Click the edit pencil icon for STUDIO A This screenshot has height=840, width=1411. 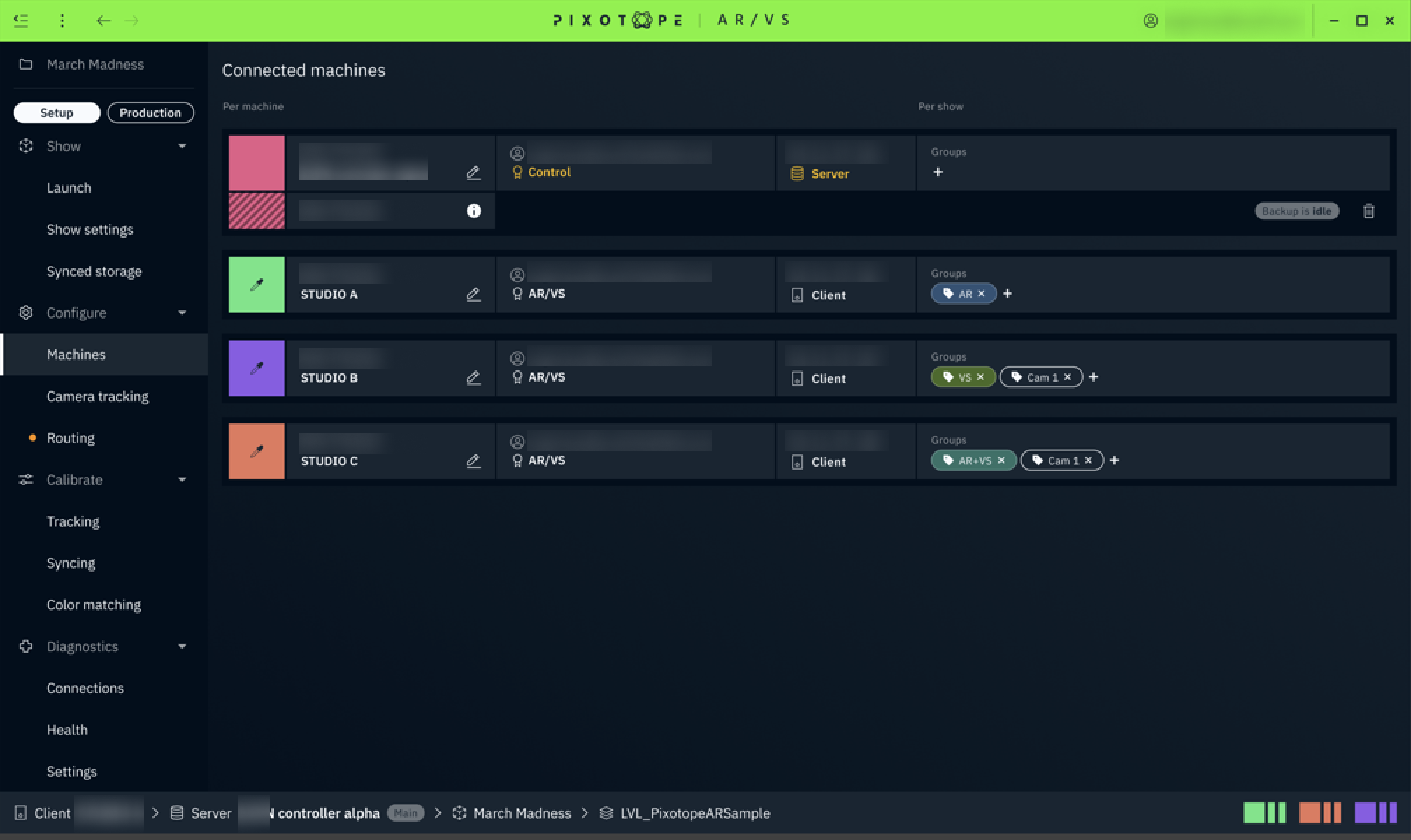tap(473, 294)
